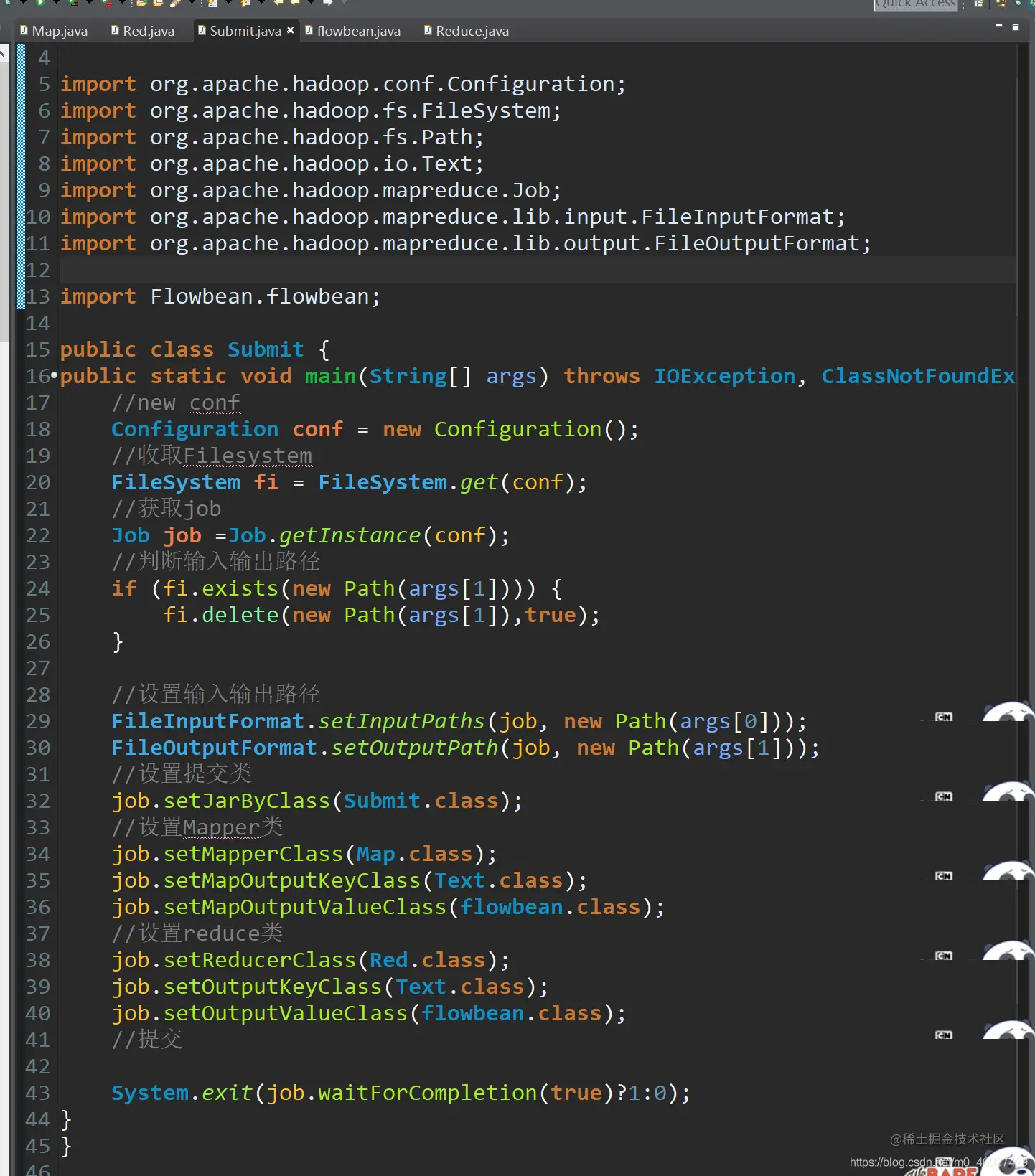Click 'setMapperClass' on line 34
Viewport: 1035px width, 1176px height.
(x=253, y=854)
